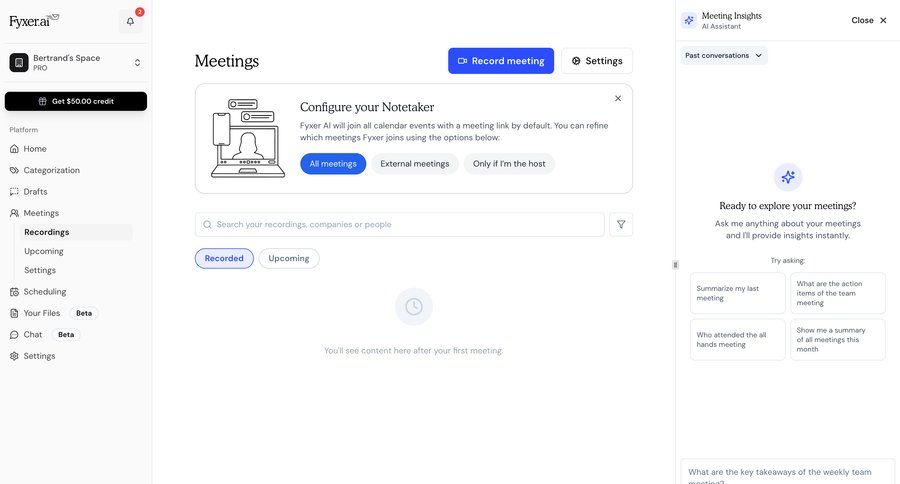
Task: Open Chat in the sidebar
Action: (33, 334)
